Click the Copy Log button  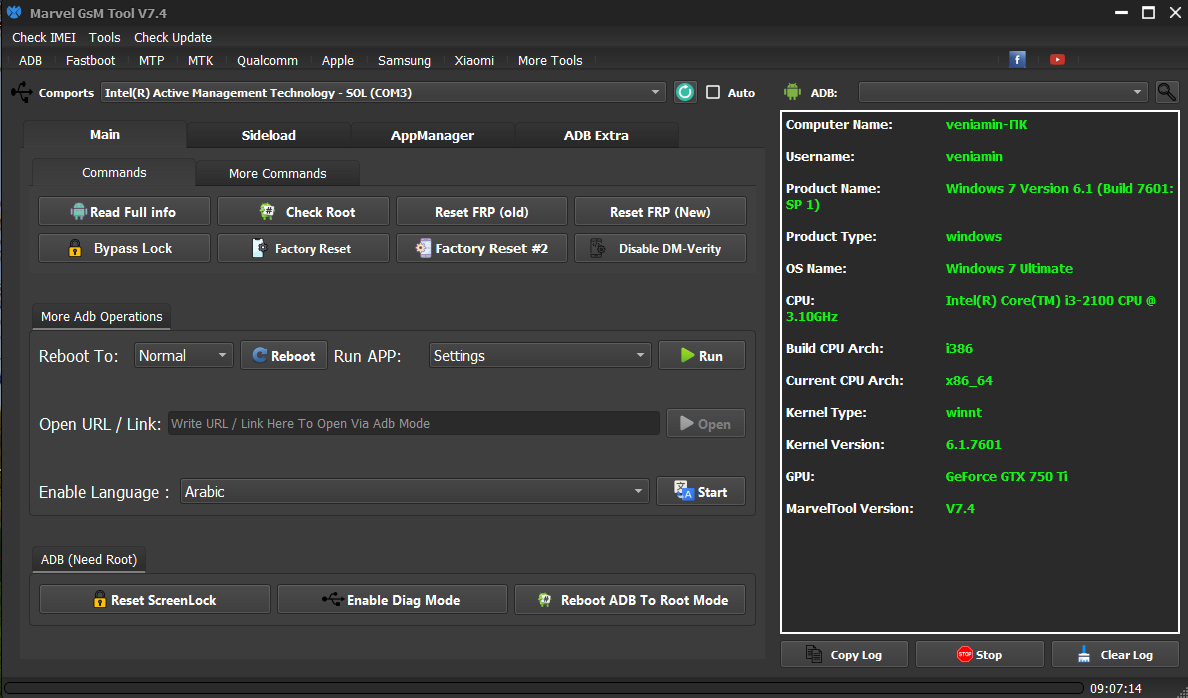pos(844,654)
